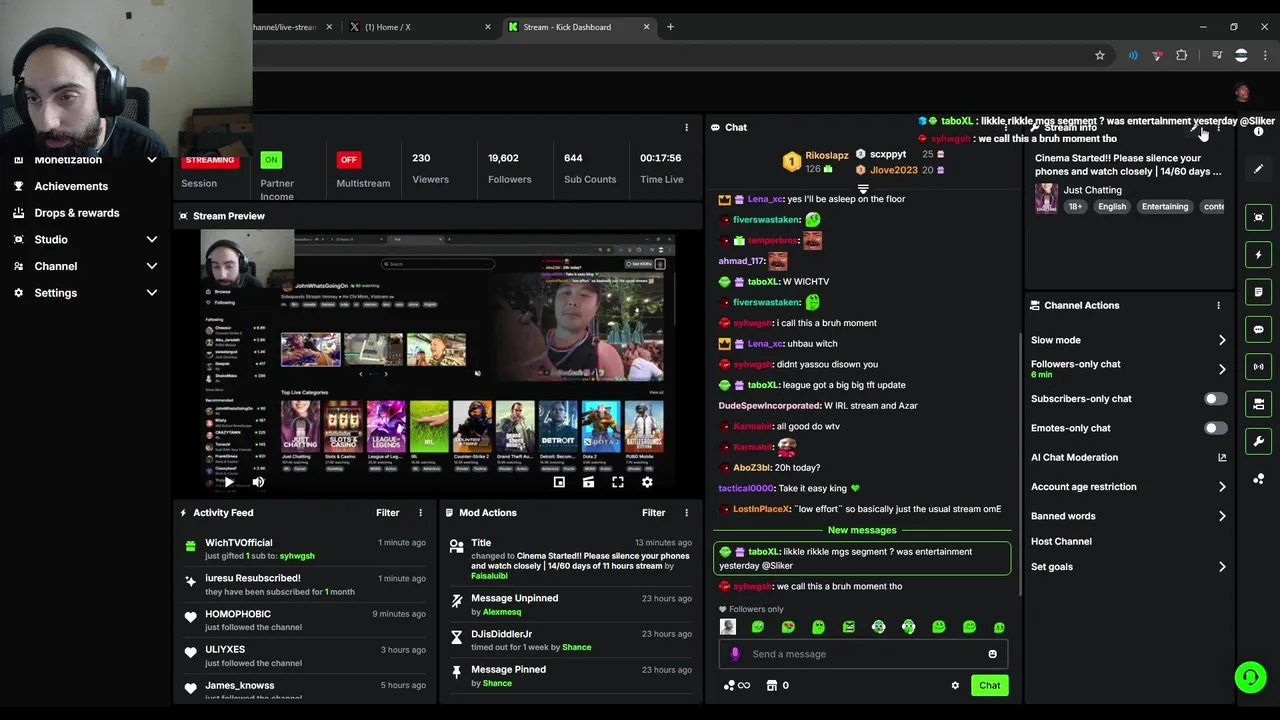Open browser extensions puzzle icon
Viewport: 1280px width, 720px height.
(1182, 55)
